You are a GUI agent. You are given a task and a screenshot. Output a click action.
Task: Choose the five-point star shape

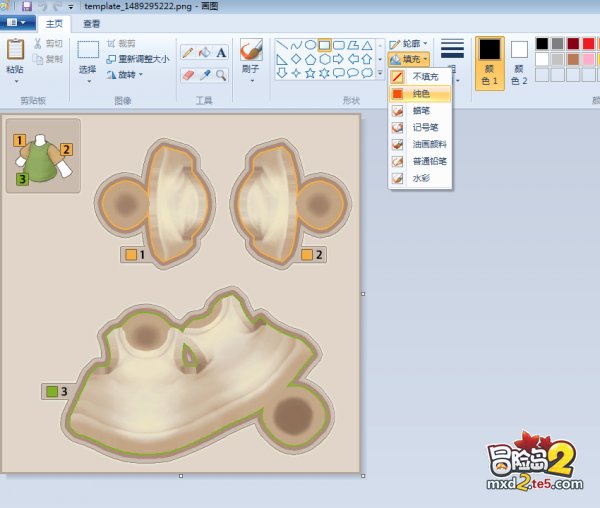coord(310,73)
